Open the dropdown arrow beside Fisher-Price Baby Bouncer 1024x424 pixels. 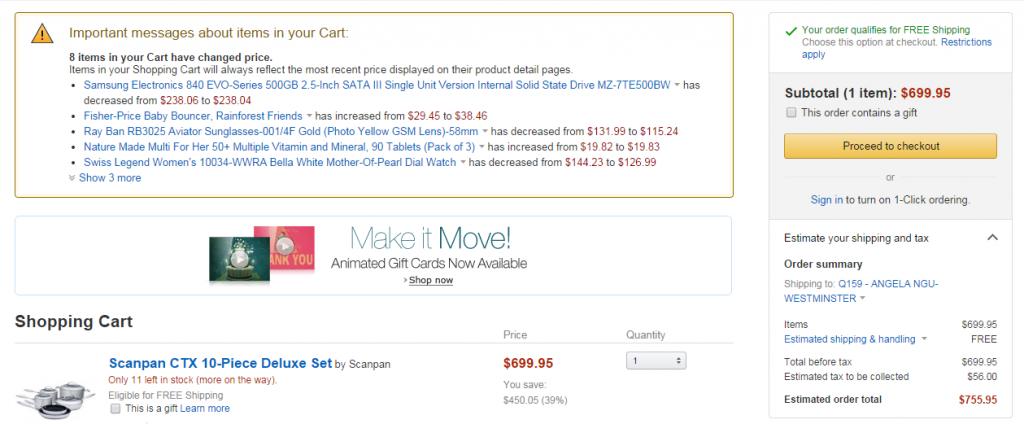[x=309, y=116]
